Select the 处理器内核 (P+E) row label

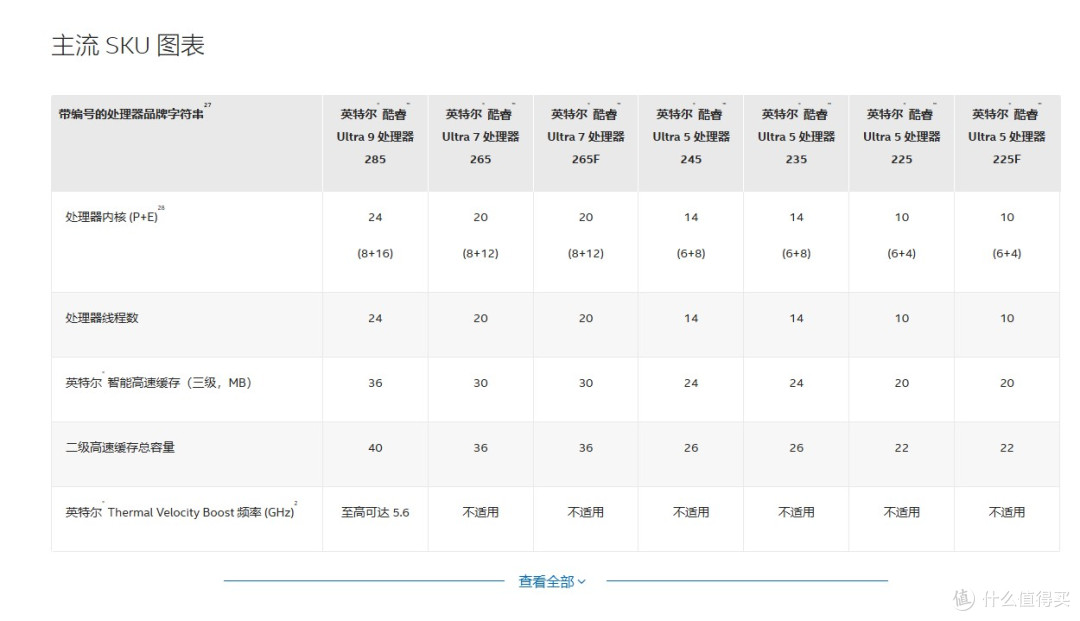coord(114,216)
